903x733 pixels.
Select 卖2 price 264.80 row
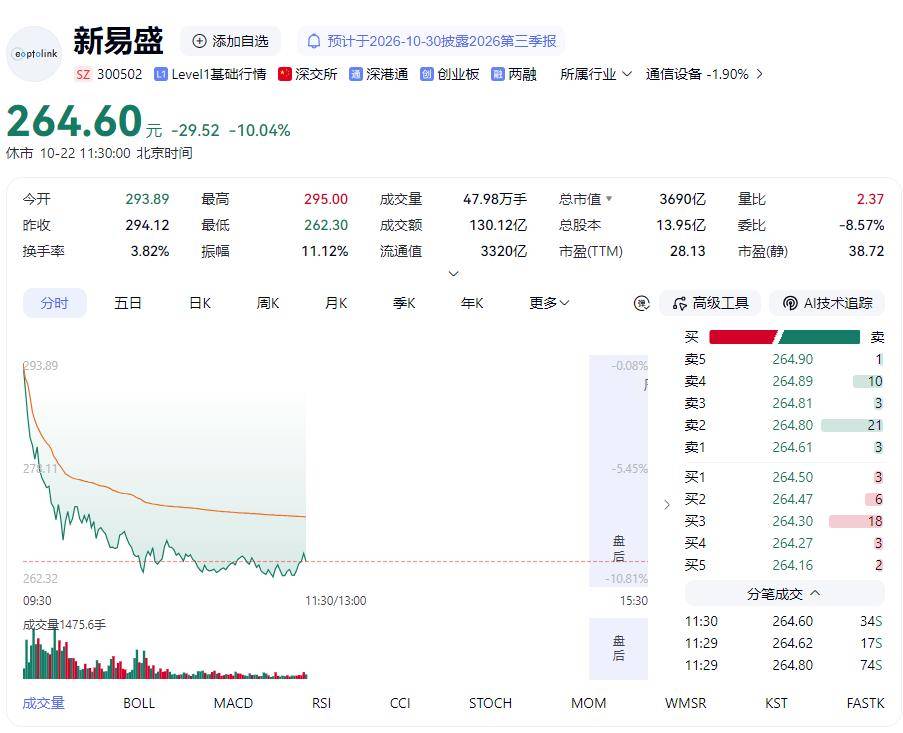[784, 426]
